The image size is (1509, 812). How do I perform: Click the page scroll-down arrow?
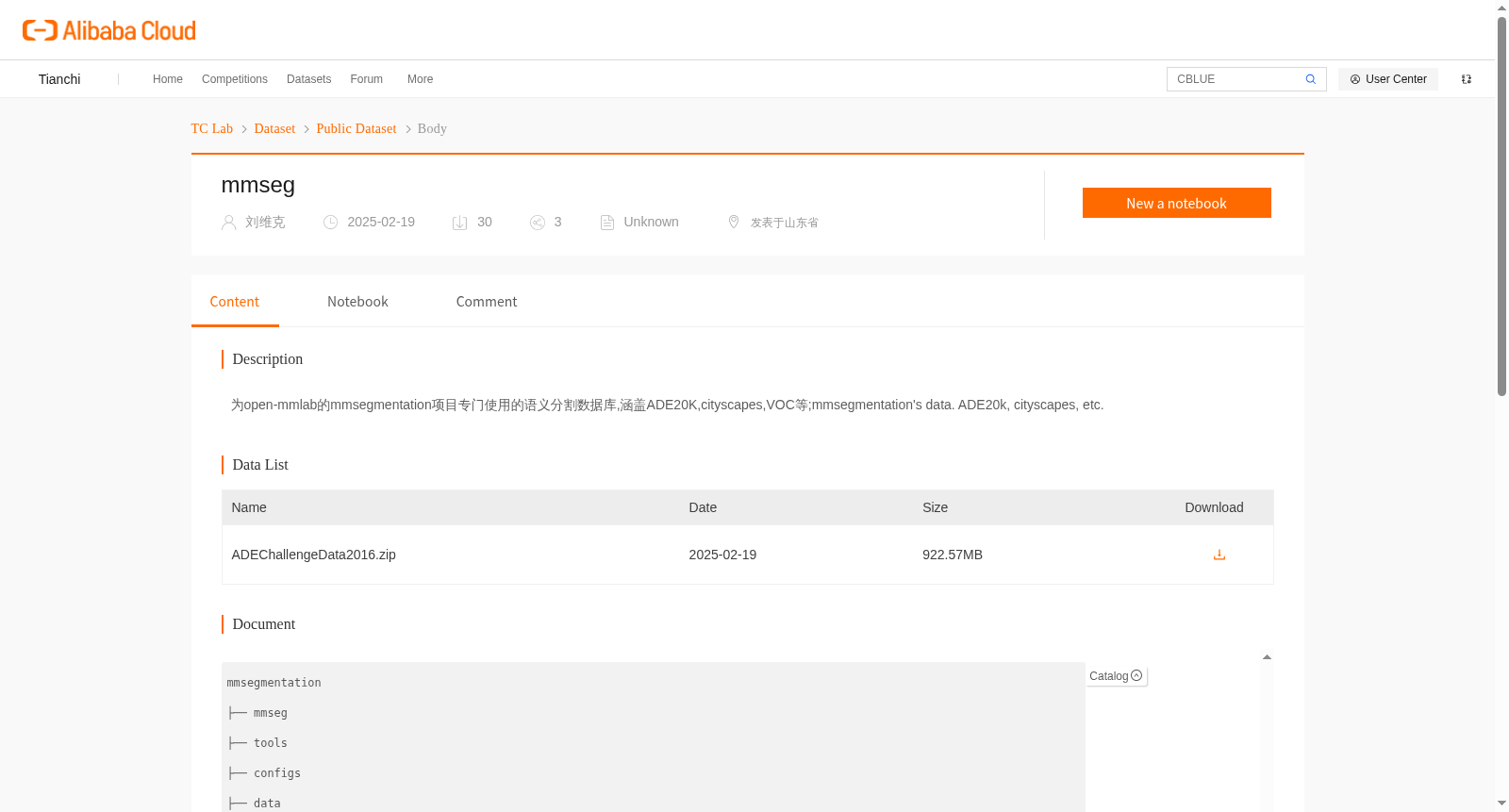coord(1501,804)
